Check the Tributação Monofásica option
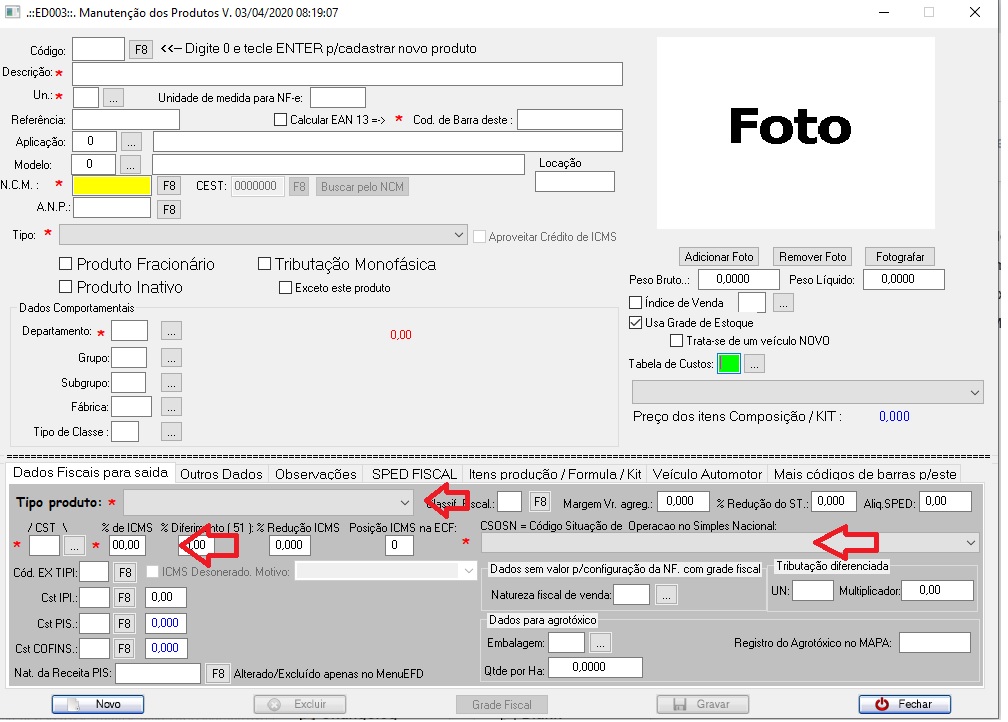Image resolution: width=1008 pixels, height=722 pixels. [265, 265]
